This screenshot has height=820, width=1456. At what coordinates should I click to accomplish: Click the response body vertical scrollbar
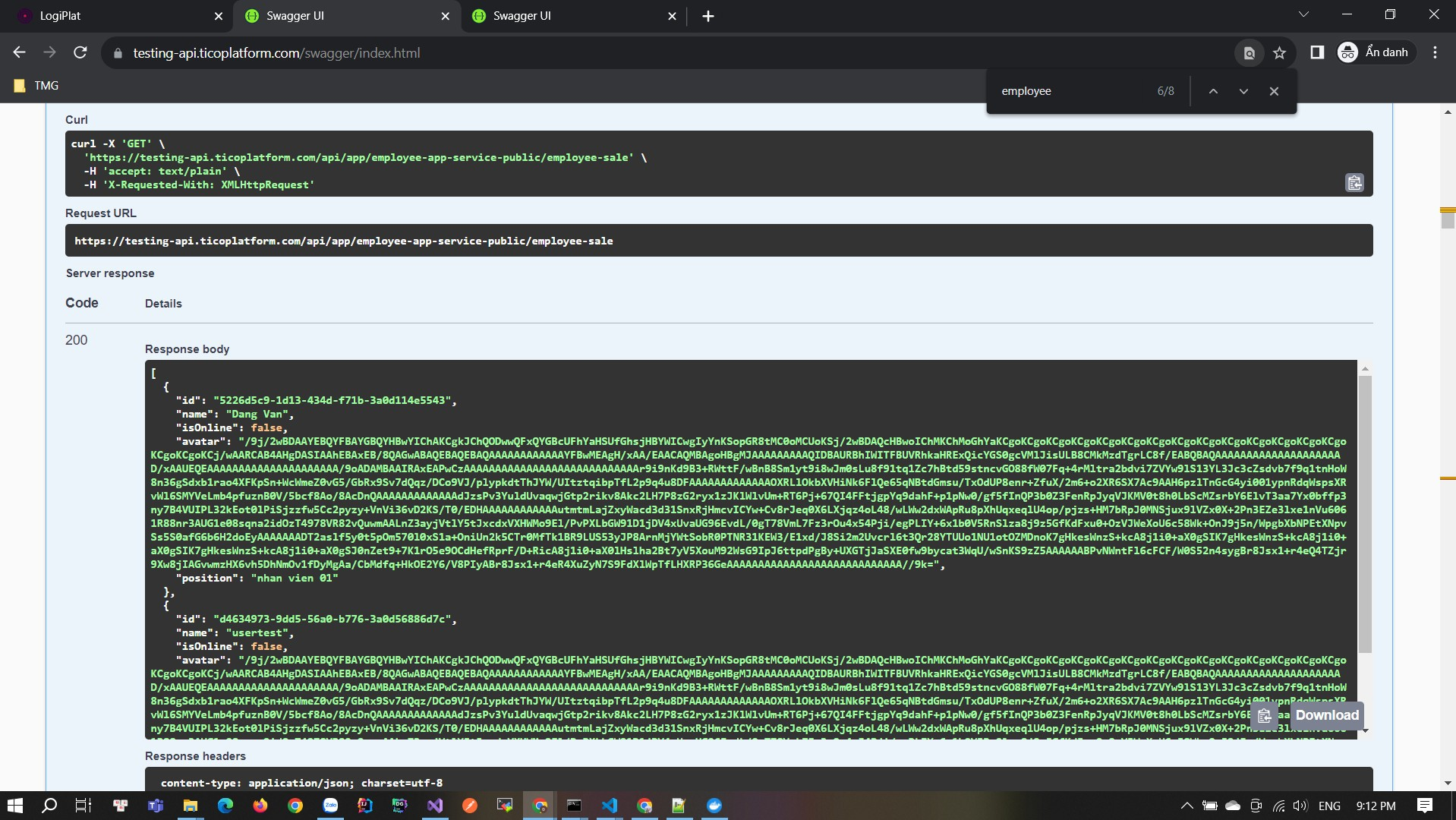[1364, 516]
